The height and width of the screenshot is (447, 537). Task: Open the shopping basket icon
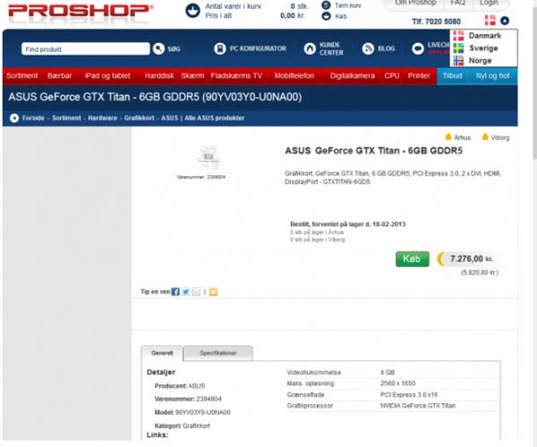tap(193, 10)
